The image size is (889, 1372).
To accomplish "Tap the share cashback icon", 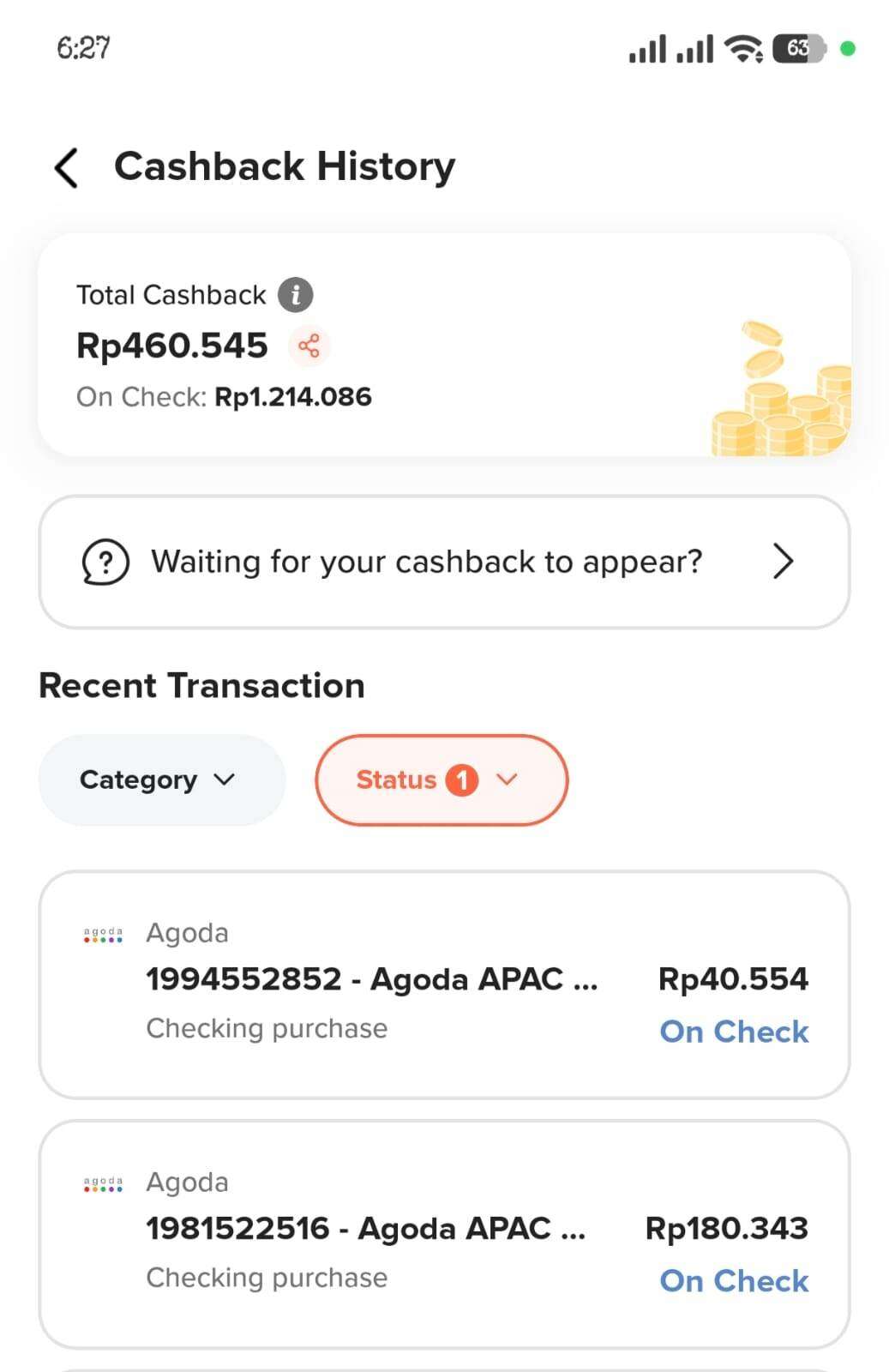I will click(x=309, y=346).
